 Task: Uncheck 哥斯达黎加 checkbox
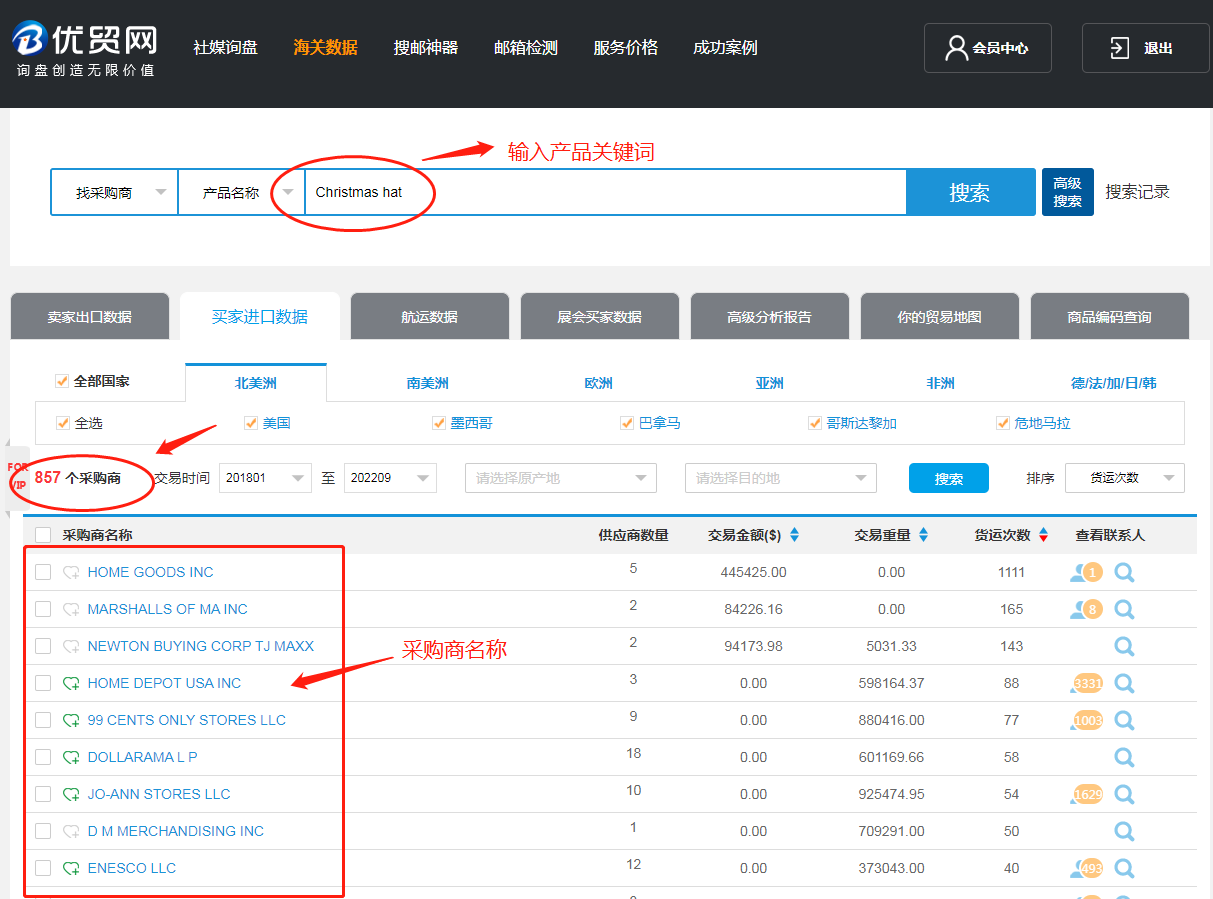pyautogui.click(x=815, y=423)
